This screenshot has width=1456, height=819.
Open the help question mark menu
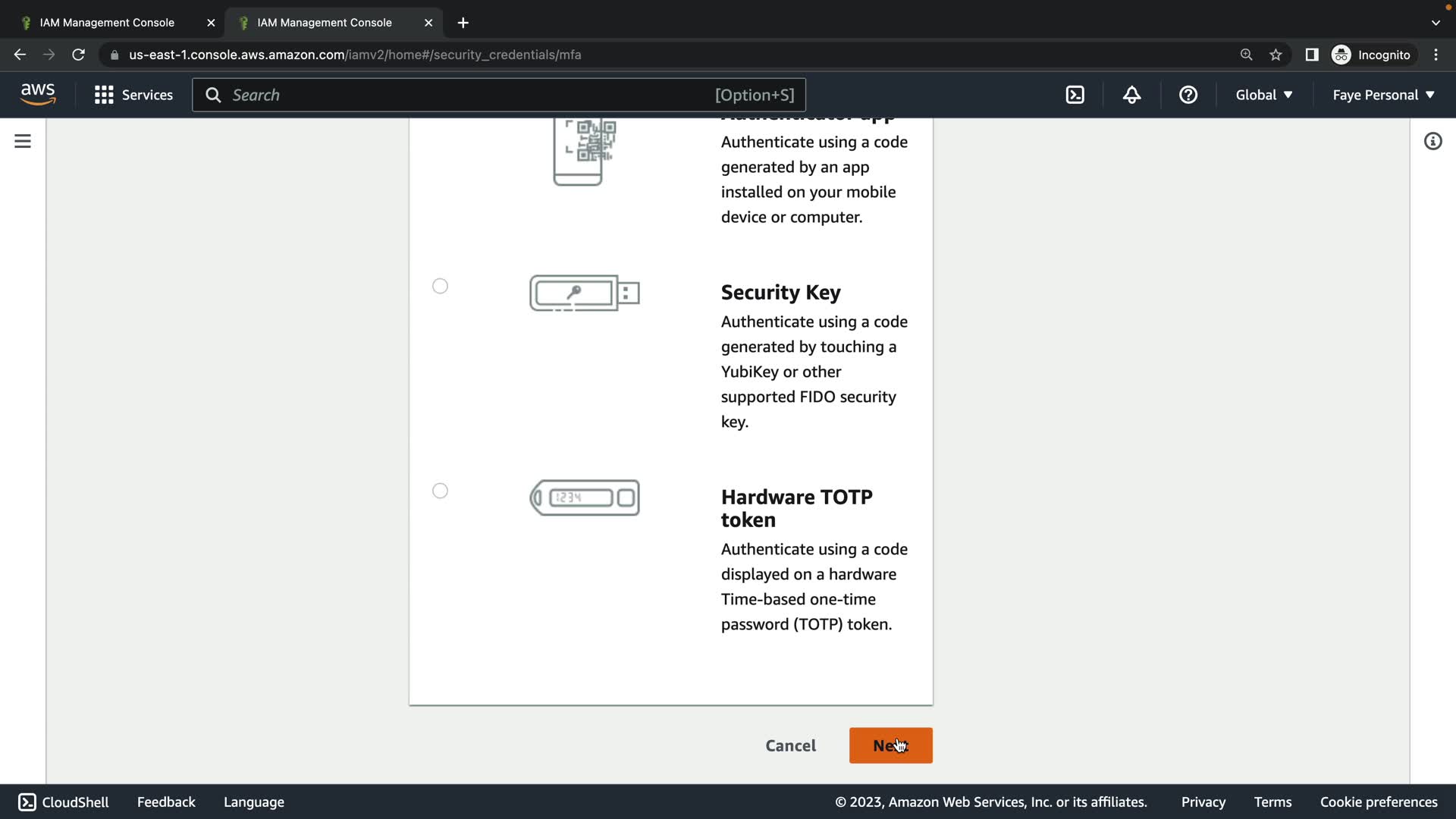[x=1188, y=95]
